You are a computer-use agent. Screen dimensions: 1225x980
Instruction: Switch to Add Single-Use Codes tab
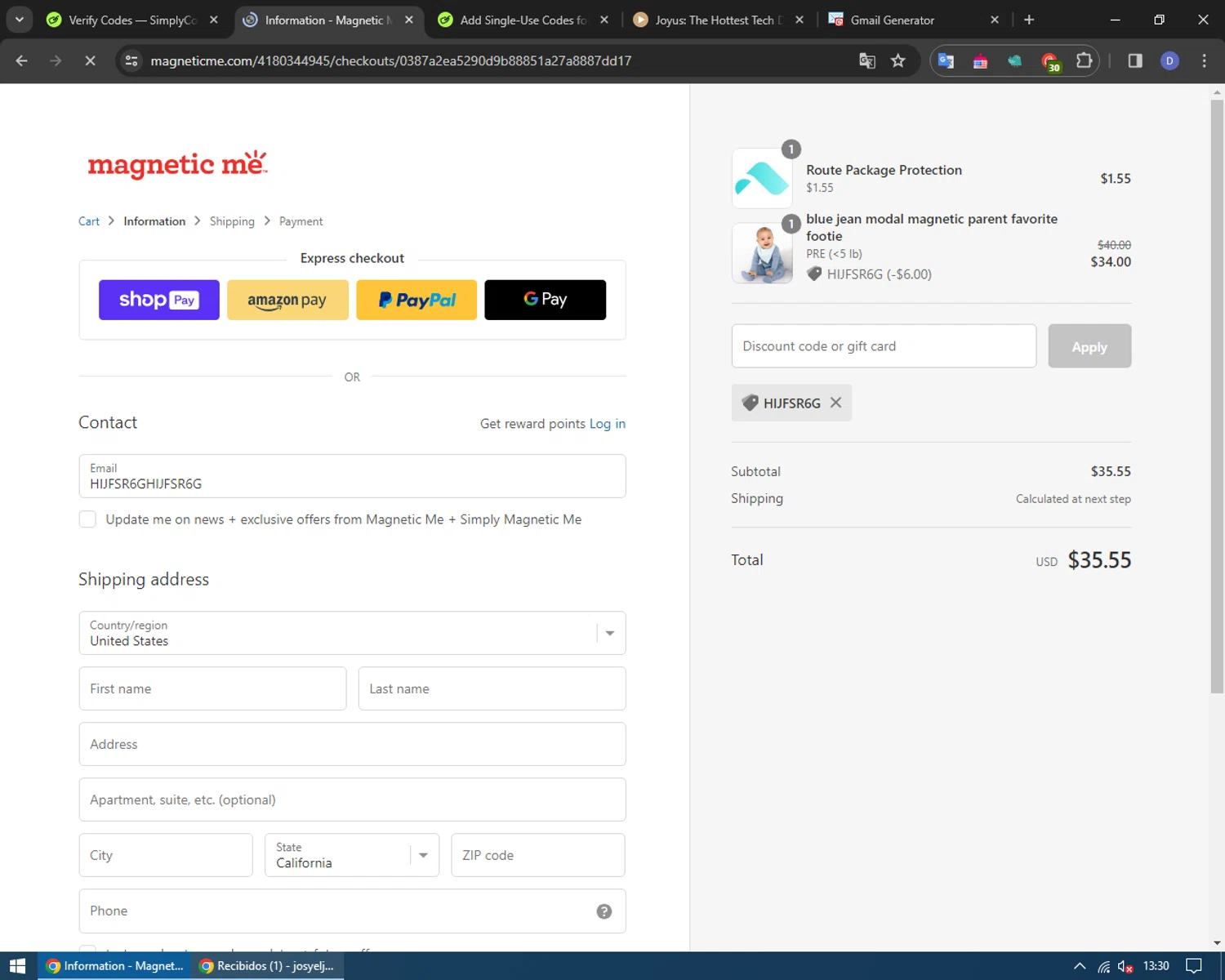coord(523,20)
